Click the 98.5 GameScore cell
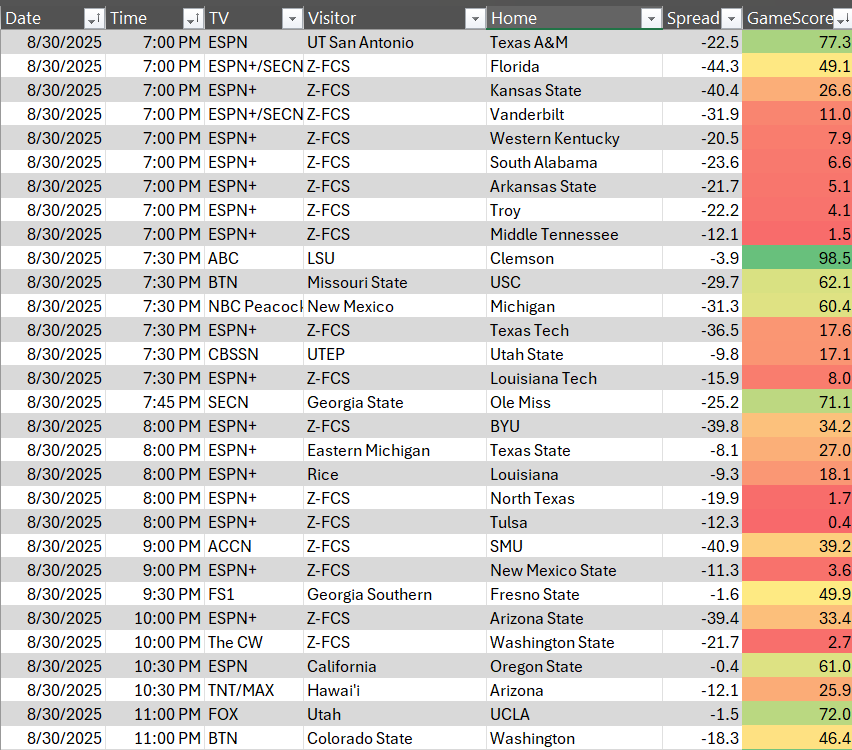 click(x=797, y=258)
